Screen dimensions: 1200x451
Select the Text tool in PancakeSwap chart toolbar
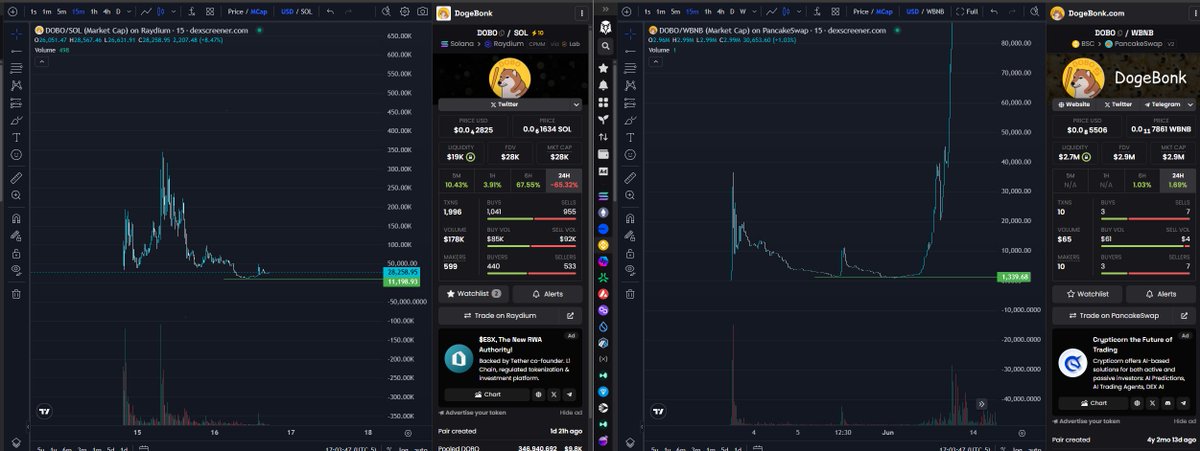(x=630, y=137)
